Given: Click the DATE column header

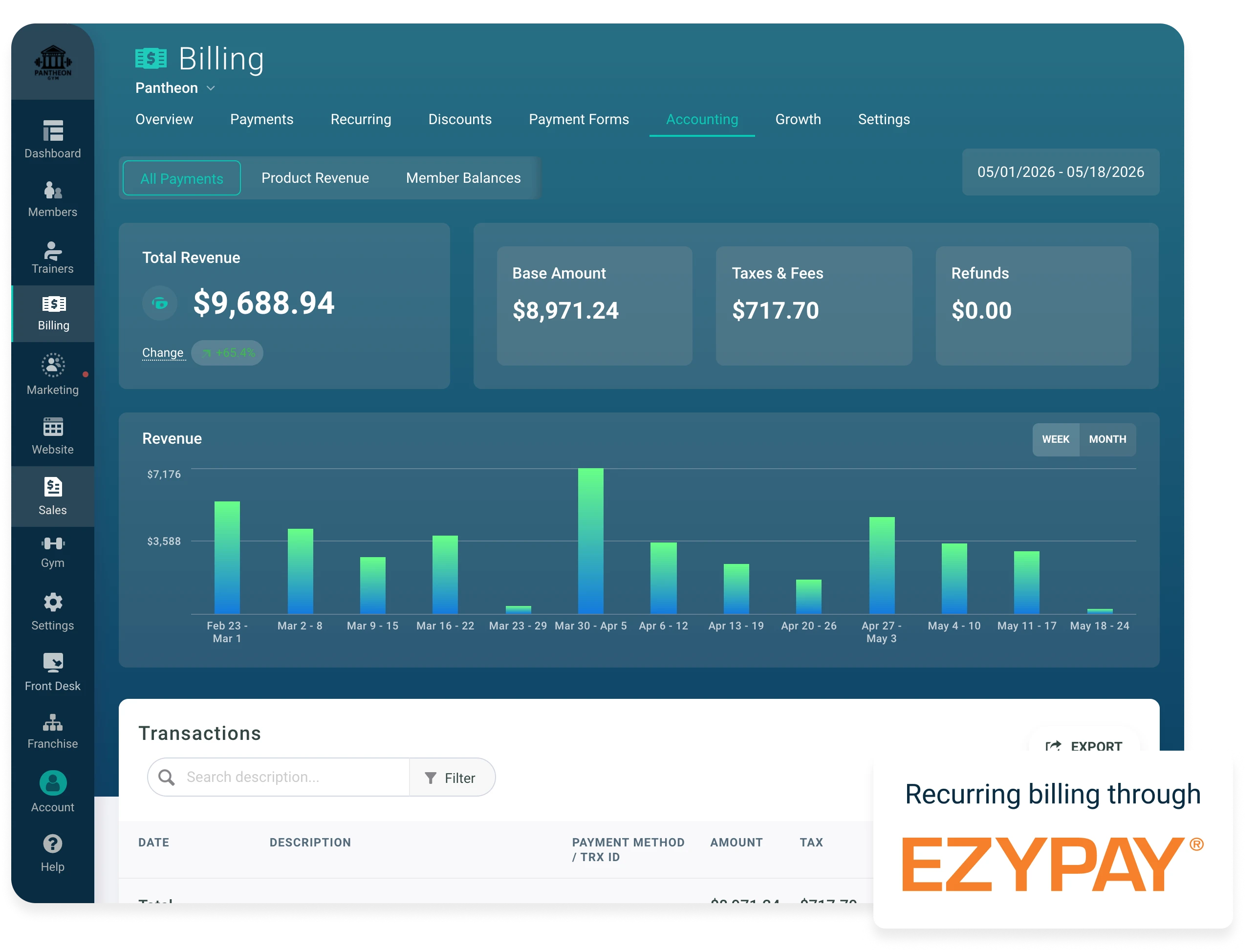Looking at the screenshot, I should [154, 843].
